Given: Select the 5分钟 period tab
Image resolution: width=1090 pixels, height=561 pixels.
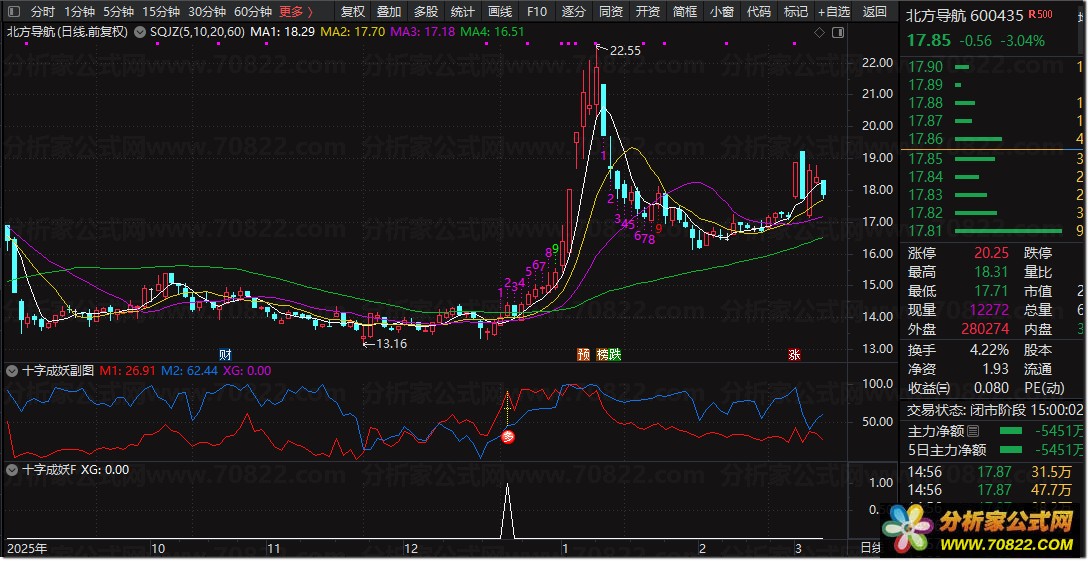Looking at the screenshot, I should 118,11.
